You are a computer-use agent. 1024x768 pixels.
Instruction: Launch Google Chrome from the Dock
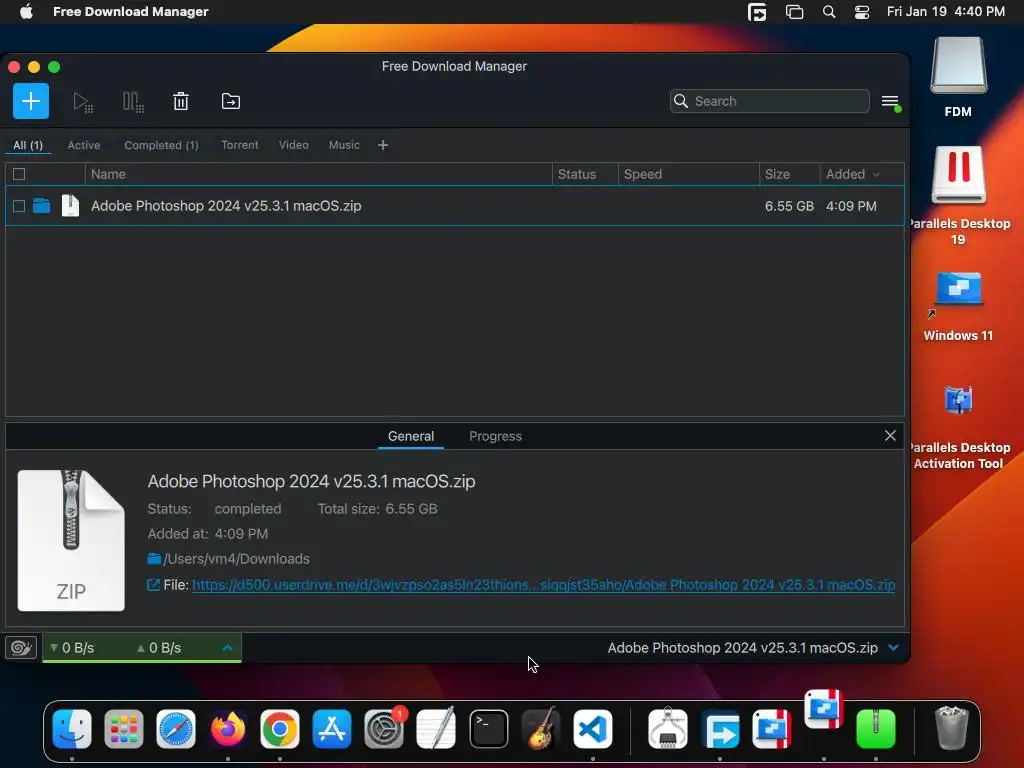coord(280,729)
